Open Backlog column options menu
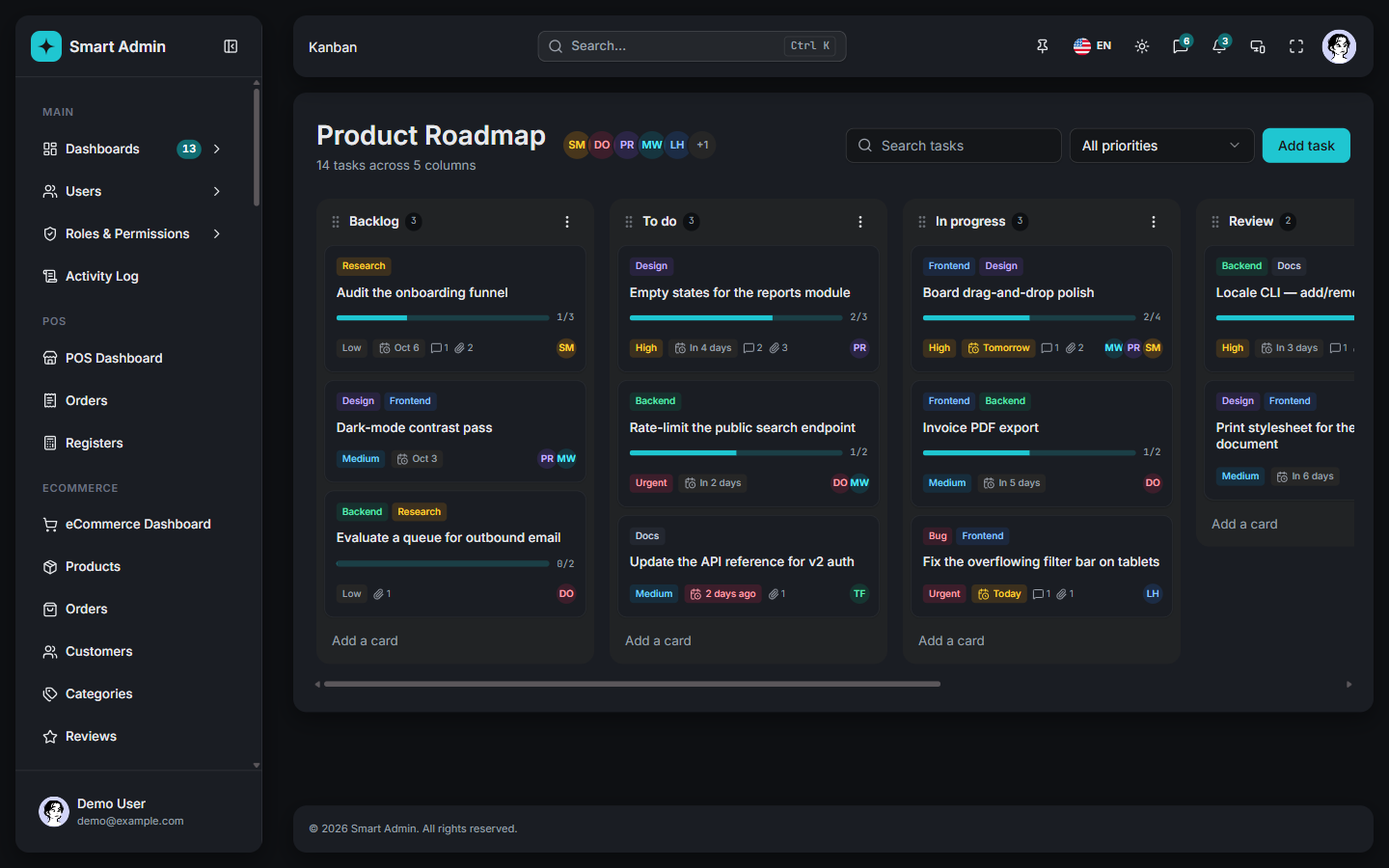This screenshot has height=868, width=1389. pyautogui.click(x=567, y=222)
